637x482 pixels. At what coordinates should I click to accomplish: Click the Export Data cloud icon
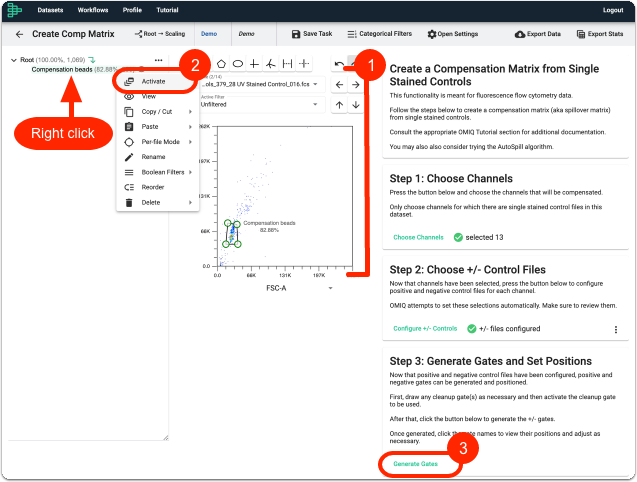pyautogui.click(x=520, y=35)
